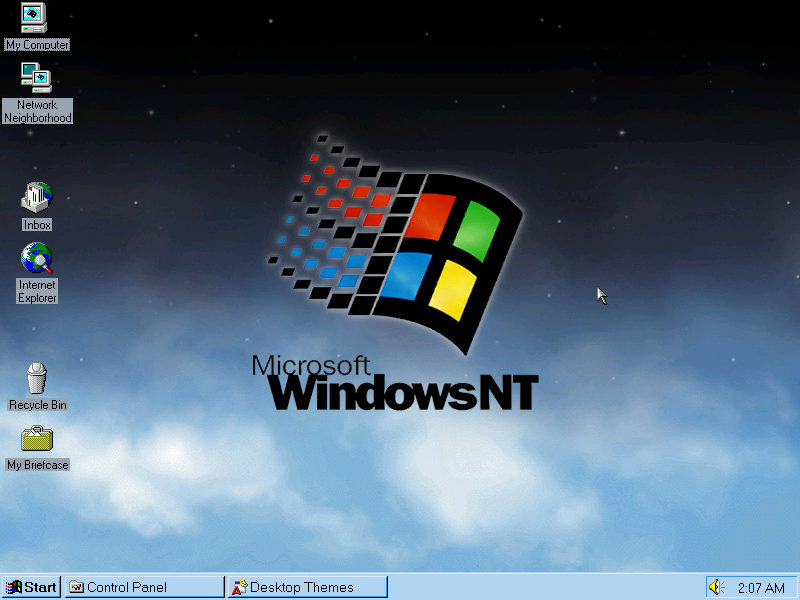Open the Recycle Bin
Image resolution: width=800 pixels, height=600 pixels.
[x=36, y=380]
